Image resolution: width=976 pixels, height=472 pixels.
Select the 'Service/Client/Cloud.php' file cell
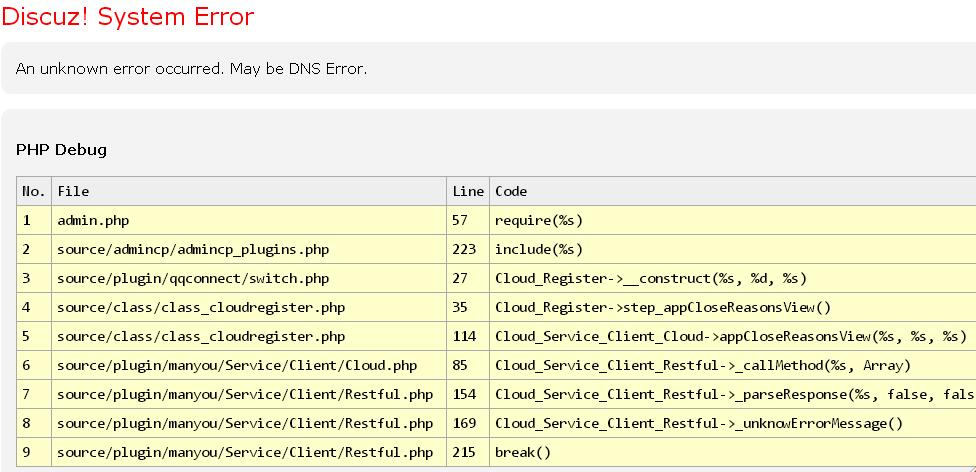coord(249,366)
